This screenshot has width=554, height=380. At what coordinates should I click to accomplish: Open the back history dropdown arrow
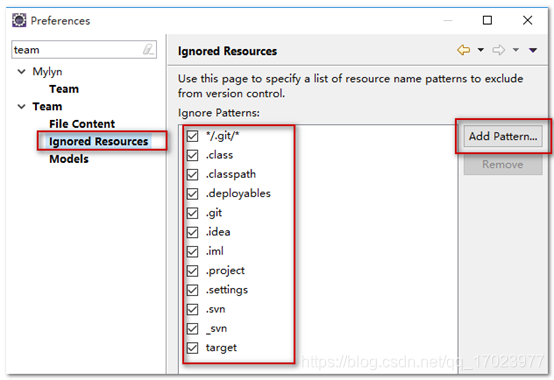click(481, 50)
